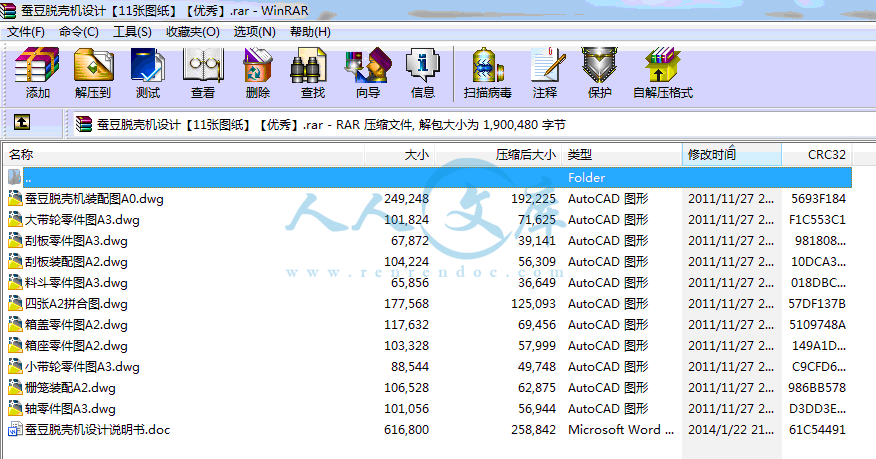Screen dimensions: 876x459
Task: Sort by 修改时间 column header
Action: coord(731,154)
